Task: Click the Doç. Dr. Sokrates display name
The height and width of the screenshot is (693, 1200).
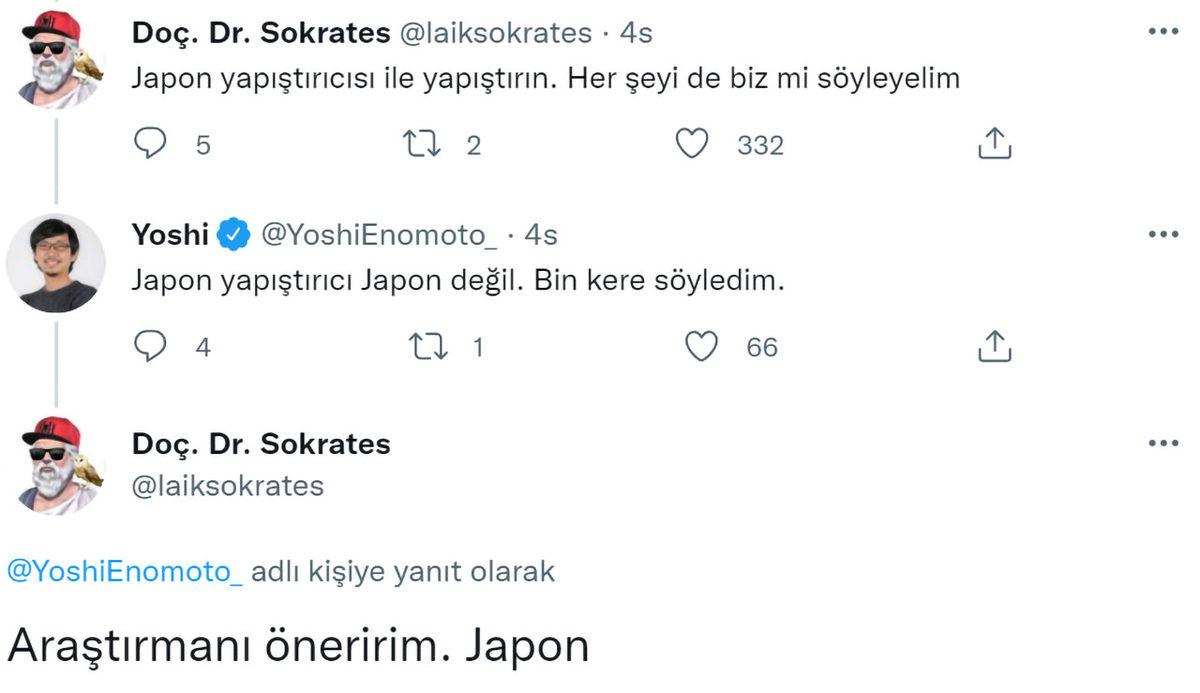Action: pyautogui.click(x=260, y=33)
